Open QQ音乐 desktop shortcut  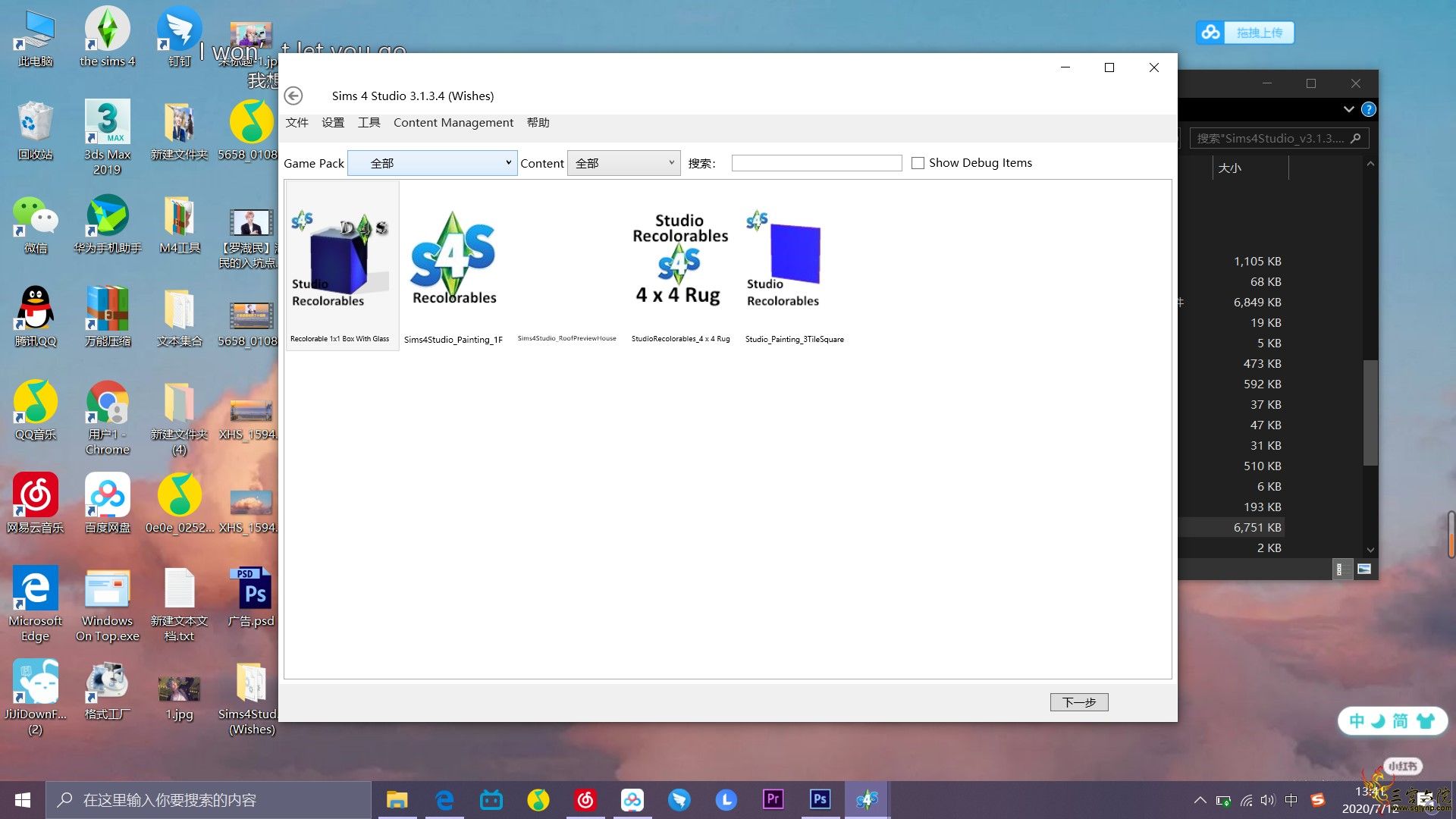(36, 410)
